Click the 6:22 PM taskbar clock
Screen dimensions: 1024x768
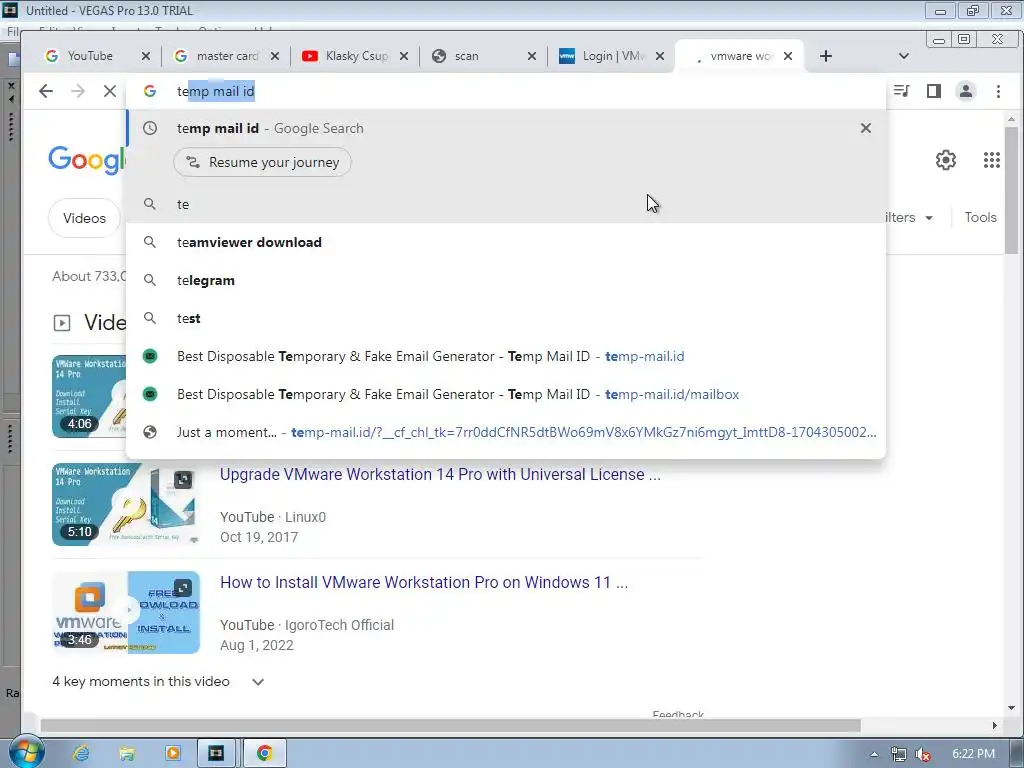[x=973, y=754]
